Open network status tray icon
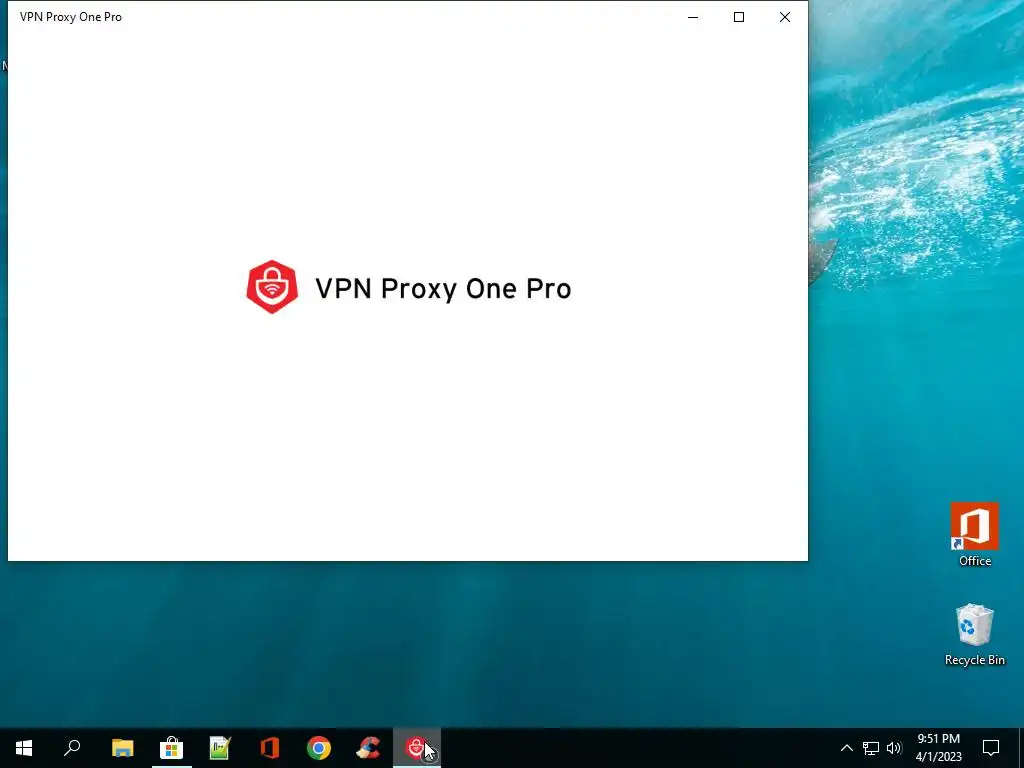Viewport: 1024px width, 768px height. 871,748
